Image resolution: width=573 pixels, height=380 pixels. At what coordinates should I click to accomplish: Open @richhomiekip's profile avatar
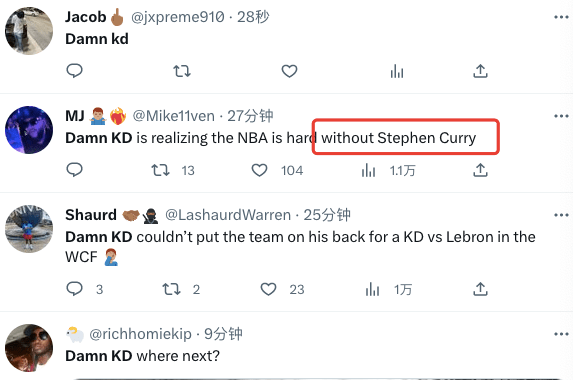click(29, 348)
